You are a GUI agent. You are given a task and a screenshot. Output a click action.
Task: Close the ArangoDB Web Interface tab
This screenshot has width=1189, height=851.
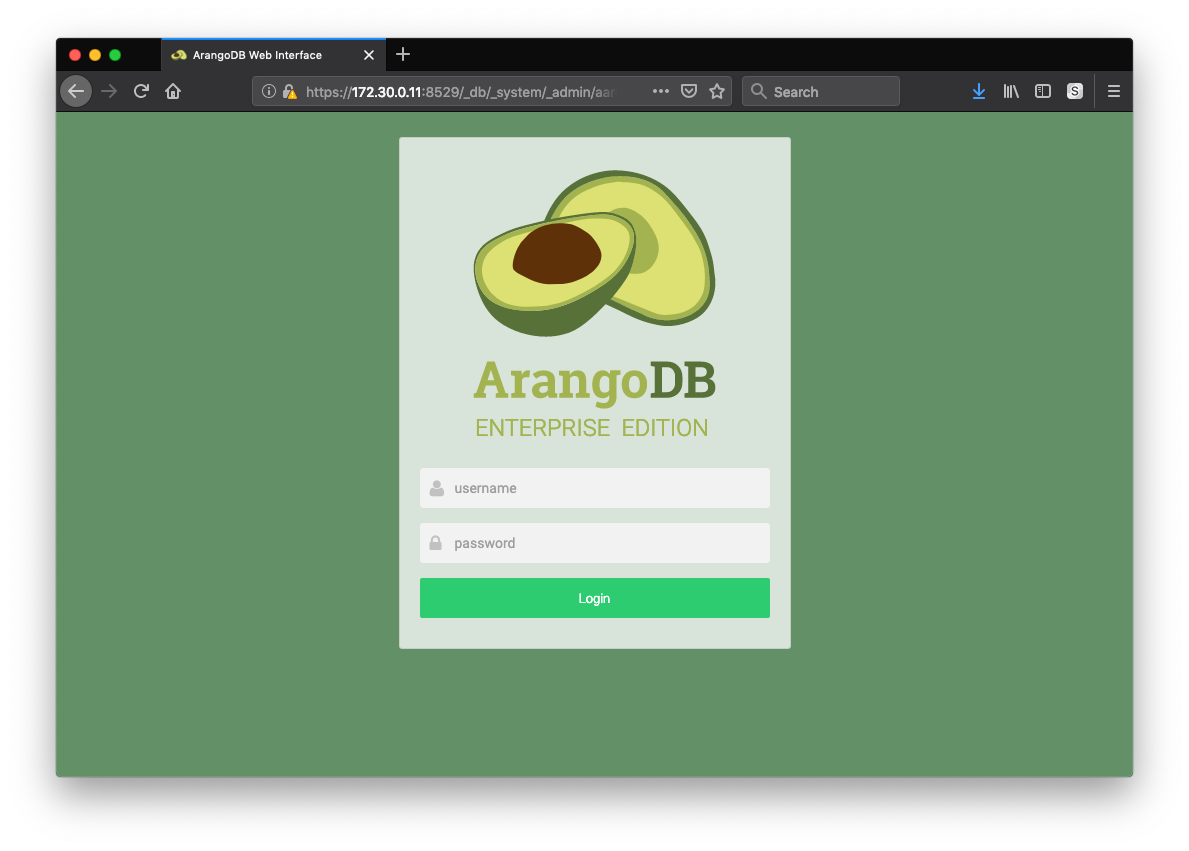point(369,55)
